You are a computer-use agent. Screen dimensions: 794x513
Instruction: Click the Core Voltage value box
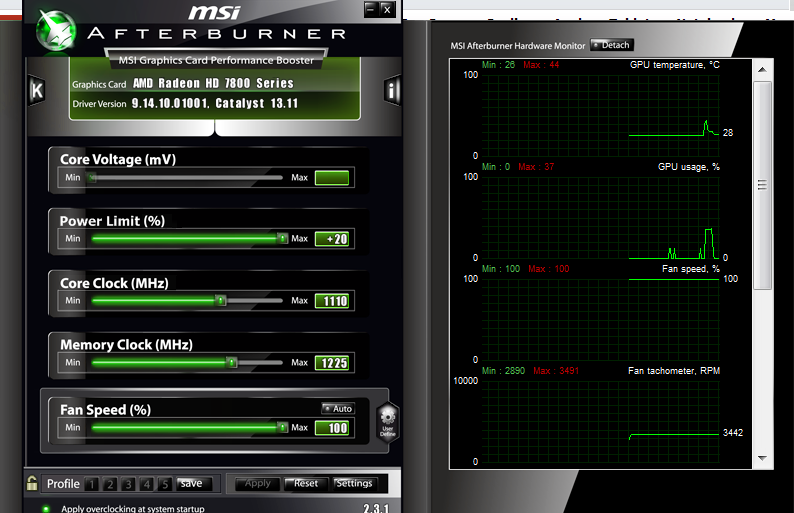pos(332,178)
